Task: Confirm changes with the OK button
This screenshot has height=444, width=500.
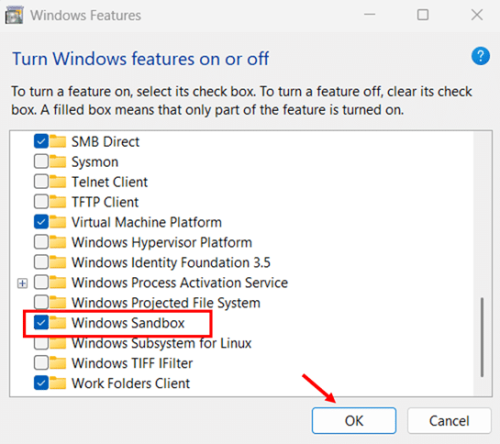Action: (354, 420)
